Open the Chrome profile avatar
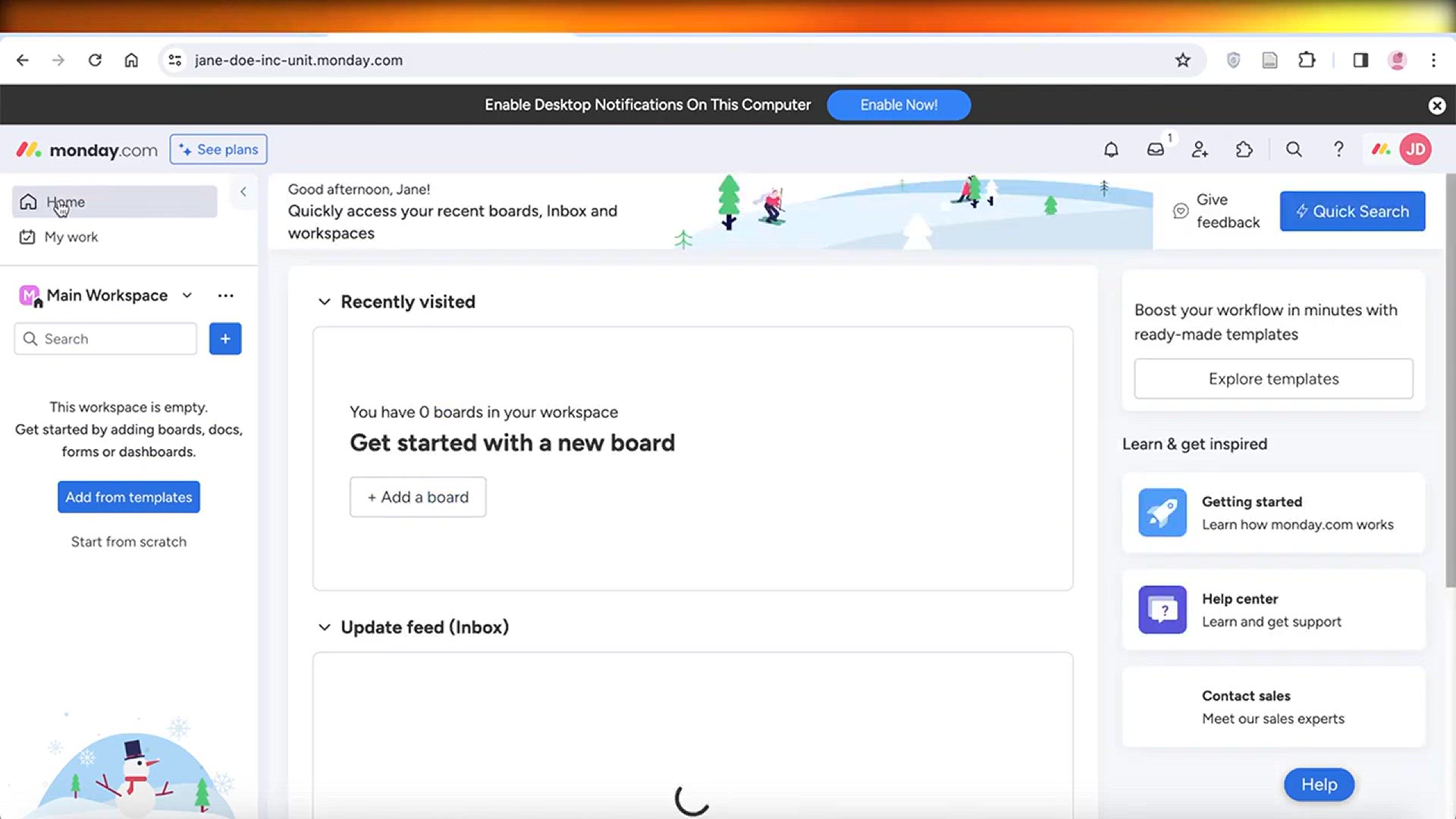The image size is (1456, 819). coord(1397,60)
